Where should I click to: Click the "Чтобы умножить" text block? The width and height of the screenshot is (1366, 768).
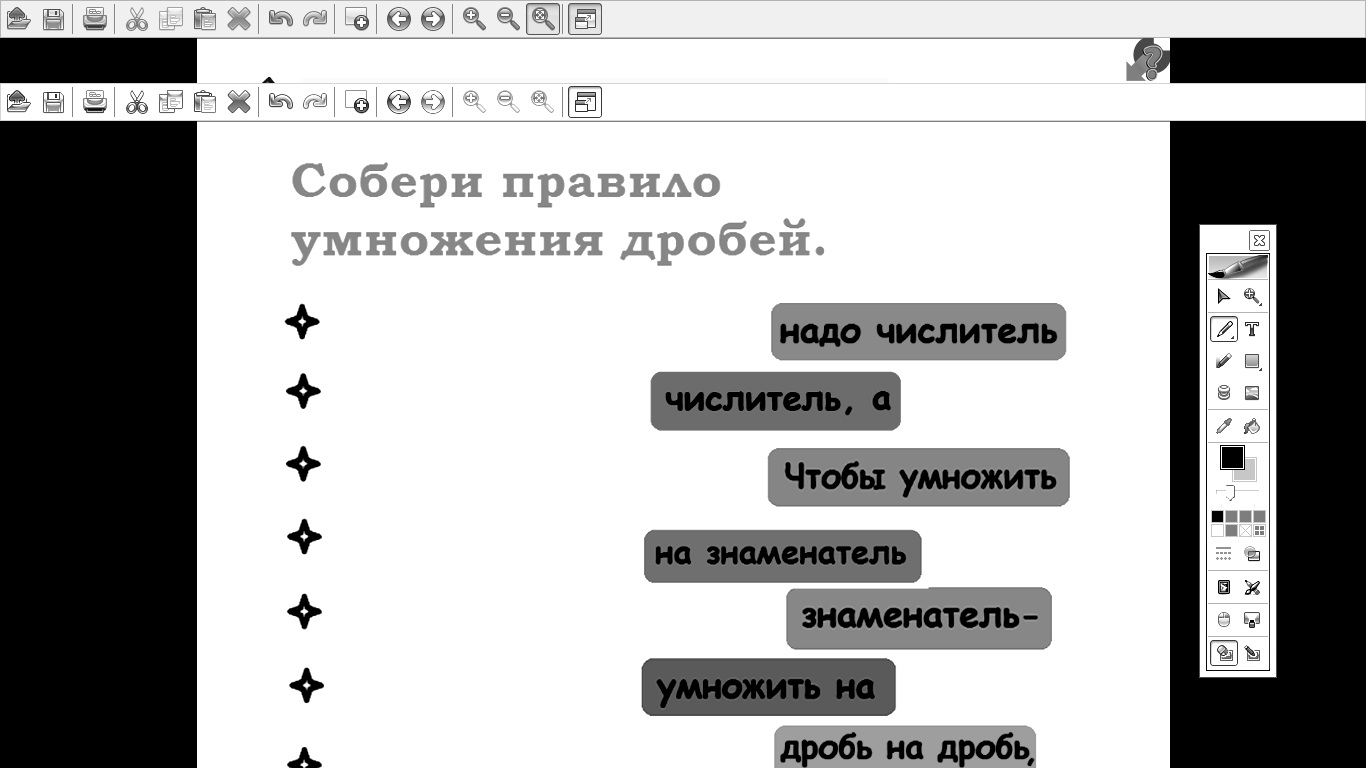(918, 477)
